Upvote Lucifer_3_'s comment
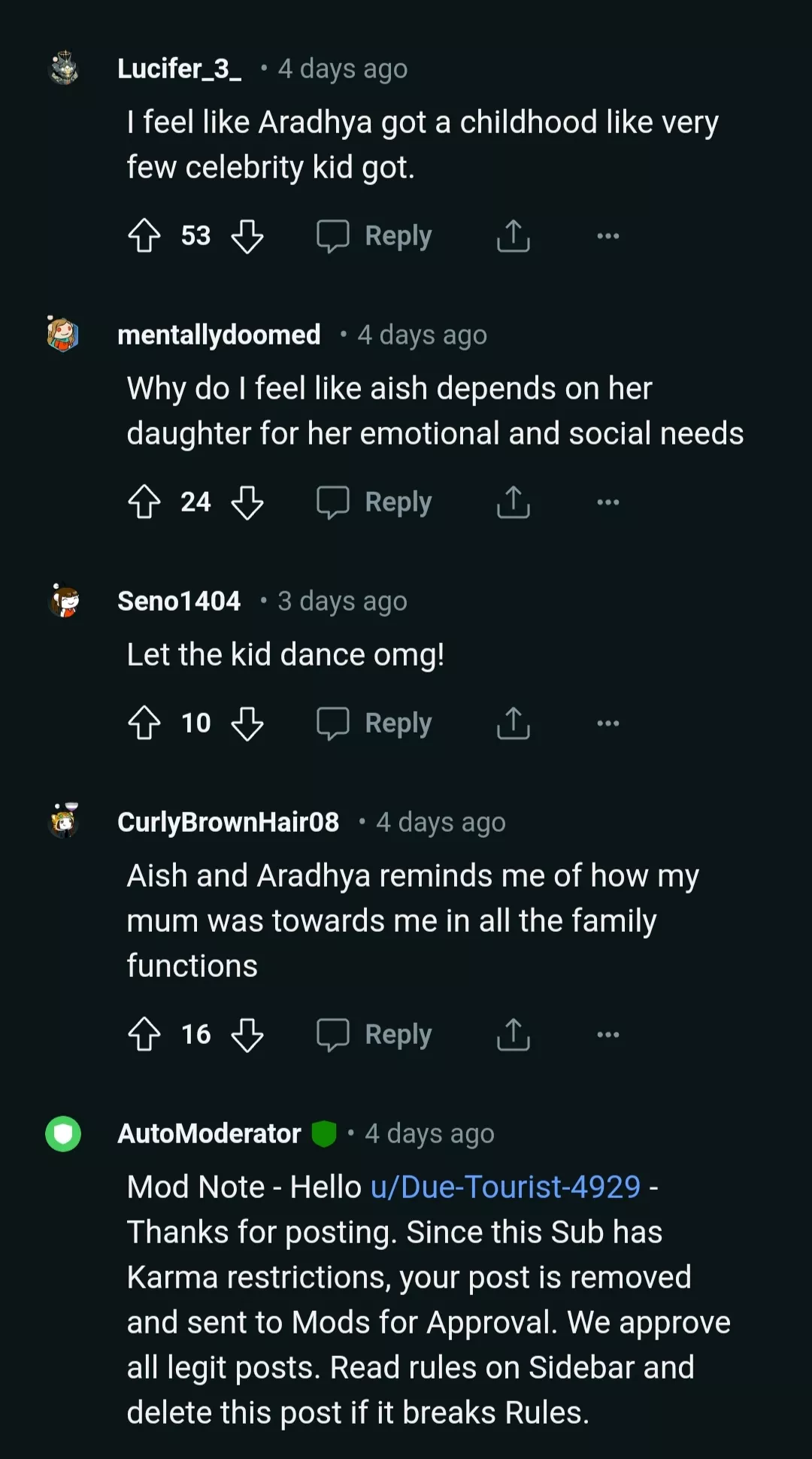Image resolution: width=812 pixels, height=1459 pixels. point(144,235)
